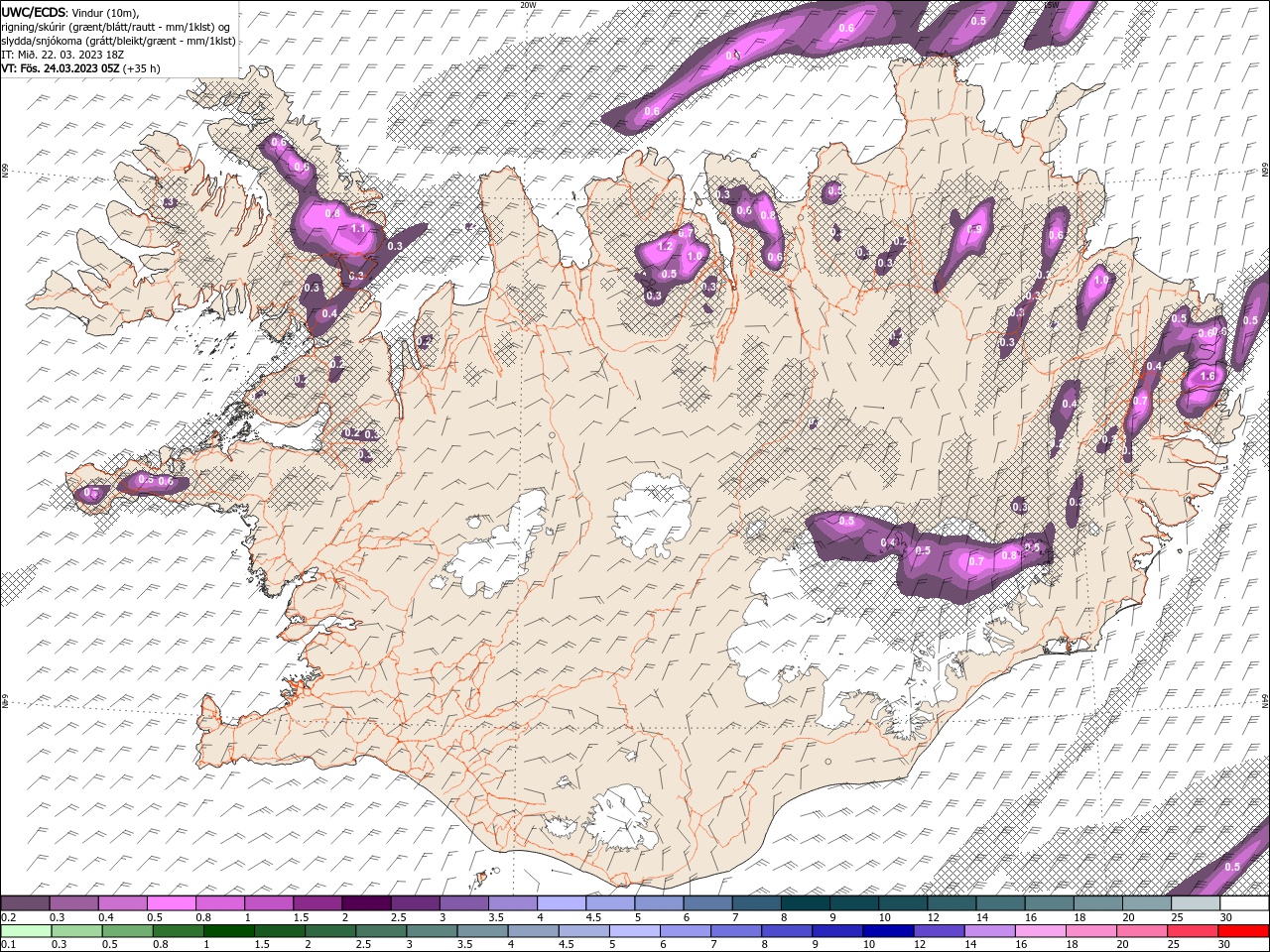Click the '1.6' snowfall value on the east coast
Image resolution: width=1270 pixels, height=952 pixels.
(x=1207, y=377)
